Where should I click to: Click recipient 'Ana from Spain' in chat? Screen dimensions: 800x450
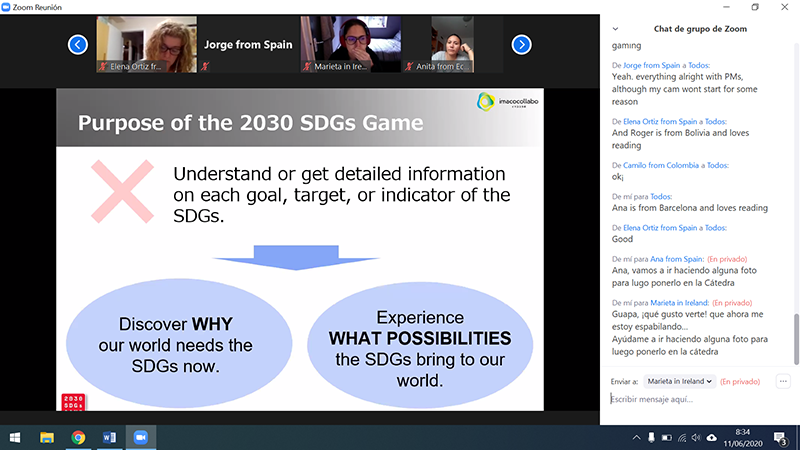point(677,259)
